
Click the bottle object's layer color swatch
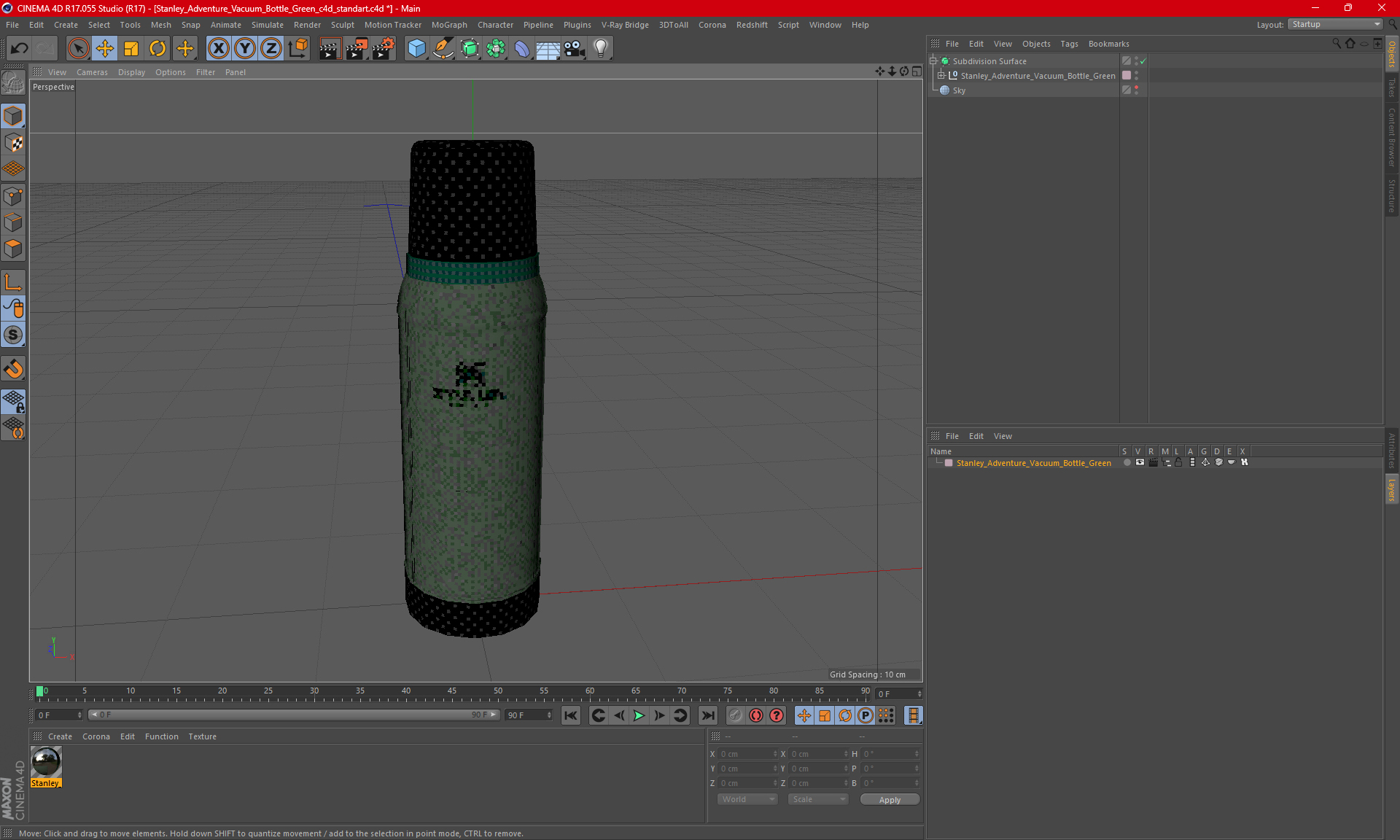(1127, 76)
